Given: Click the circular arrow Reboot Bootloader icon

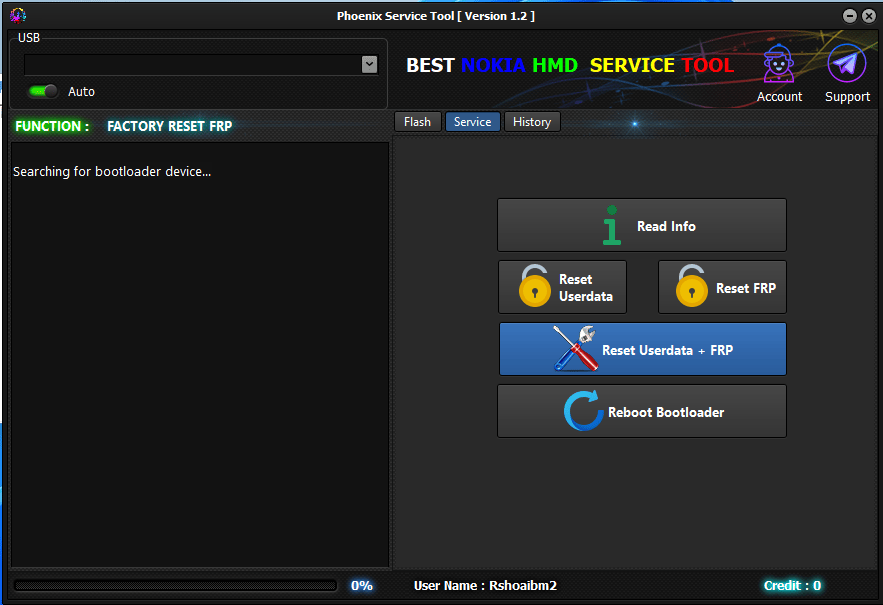Looking at the screenshot, I should [x=584, y=410].
